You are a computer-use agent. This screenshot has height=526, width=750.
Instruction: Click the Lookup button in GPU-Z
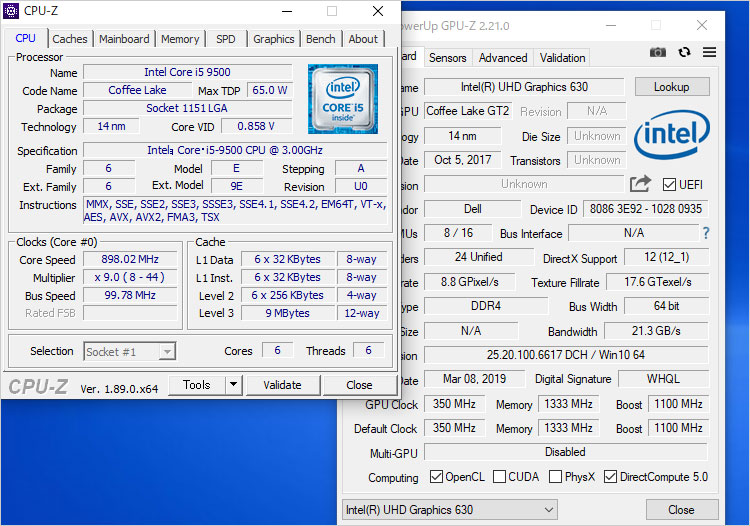[x=672, y=87]
